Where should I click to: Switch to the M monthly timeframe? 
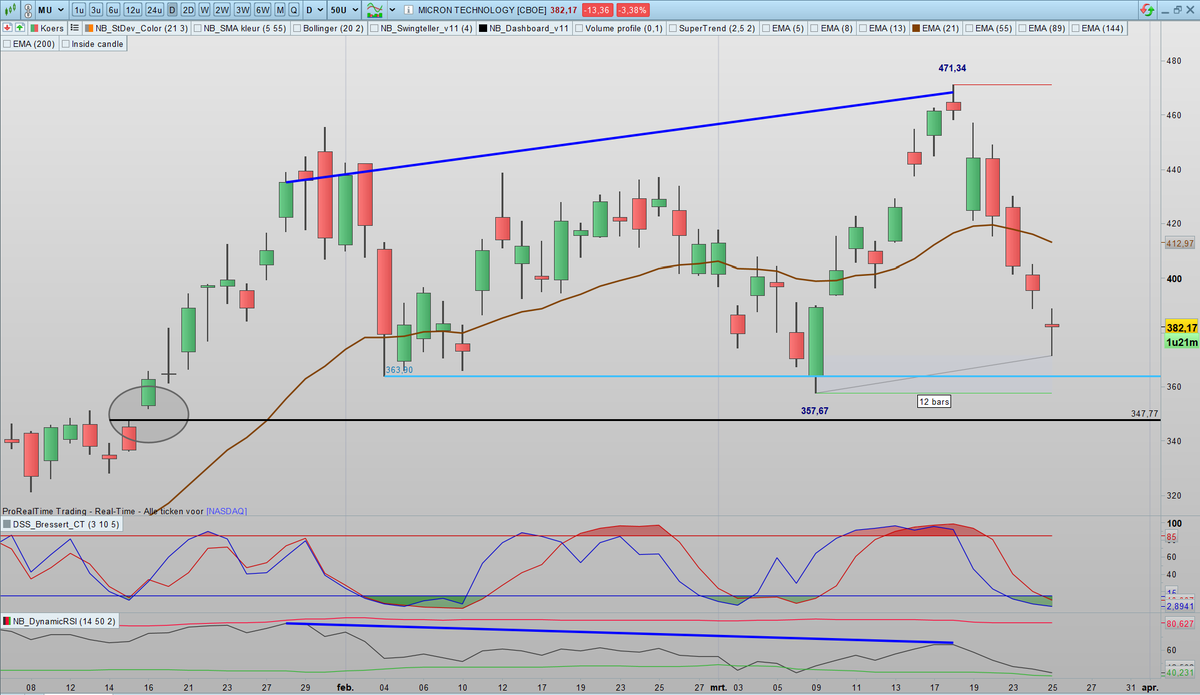pyautogui.click(x=279, y=10)
